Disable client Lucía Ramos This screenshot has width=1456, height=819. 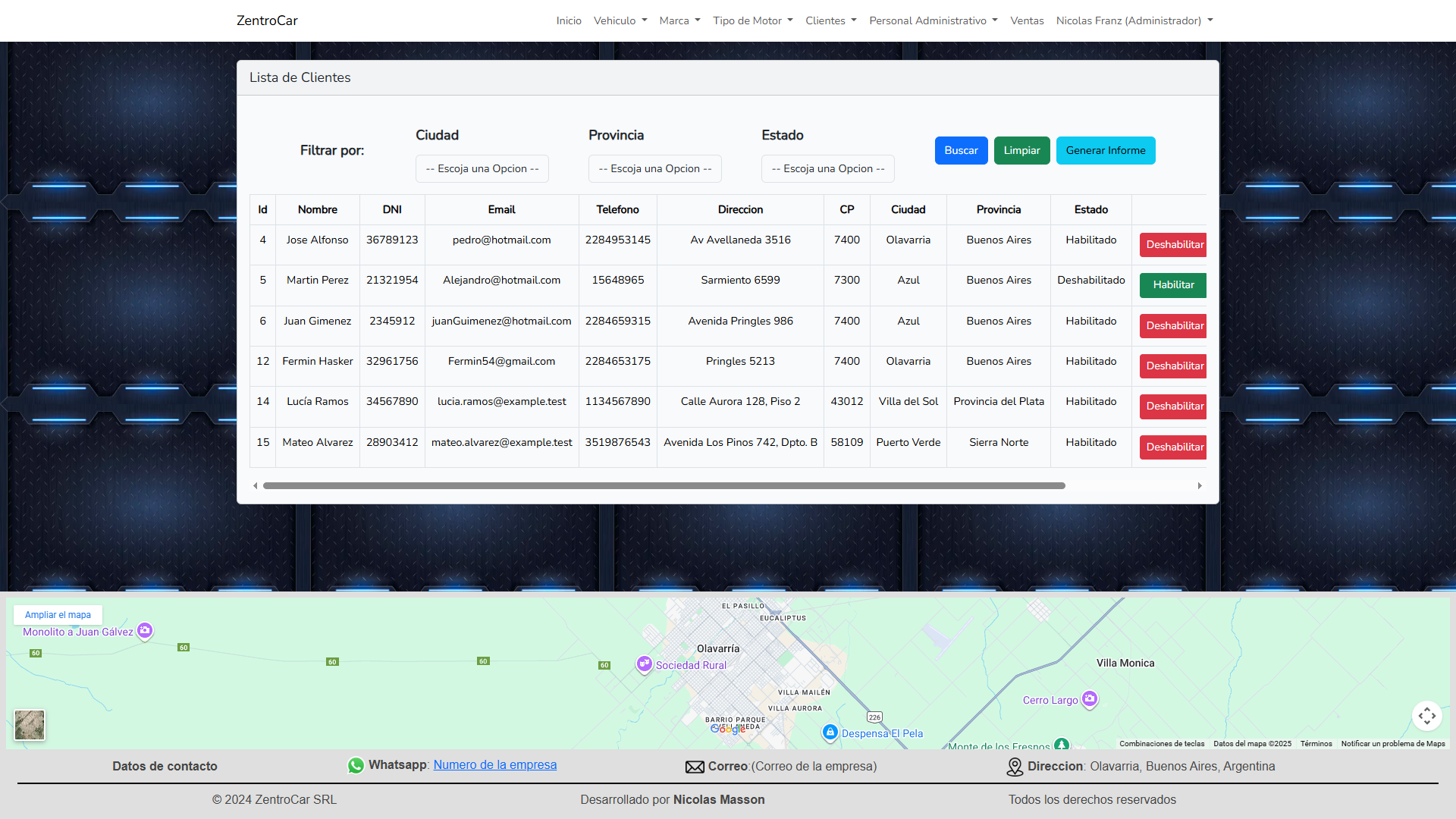click(1174, 406)
